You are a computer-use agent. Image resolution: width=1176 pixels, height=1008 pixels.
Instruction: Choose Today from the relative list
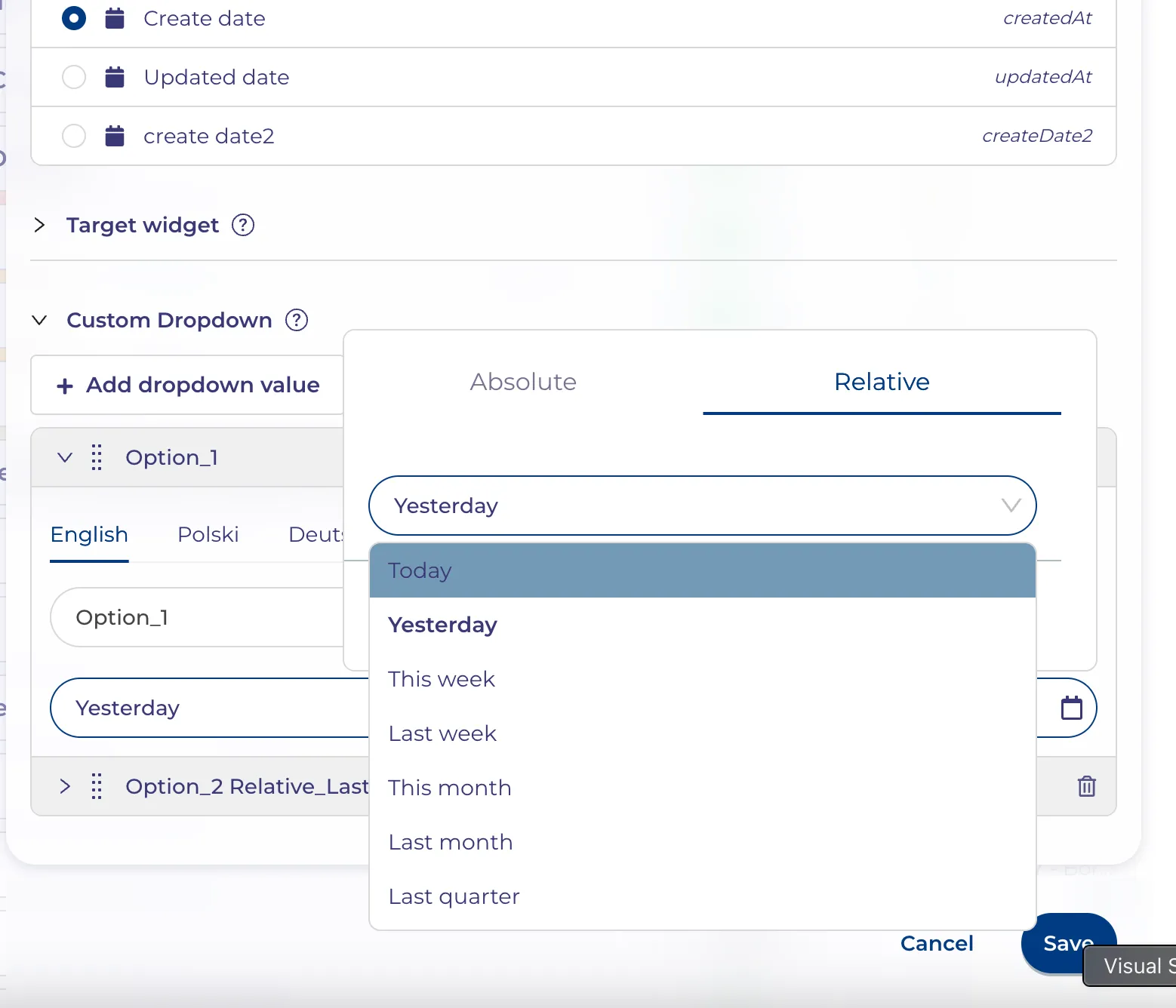tap(703, 570)
